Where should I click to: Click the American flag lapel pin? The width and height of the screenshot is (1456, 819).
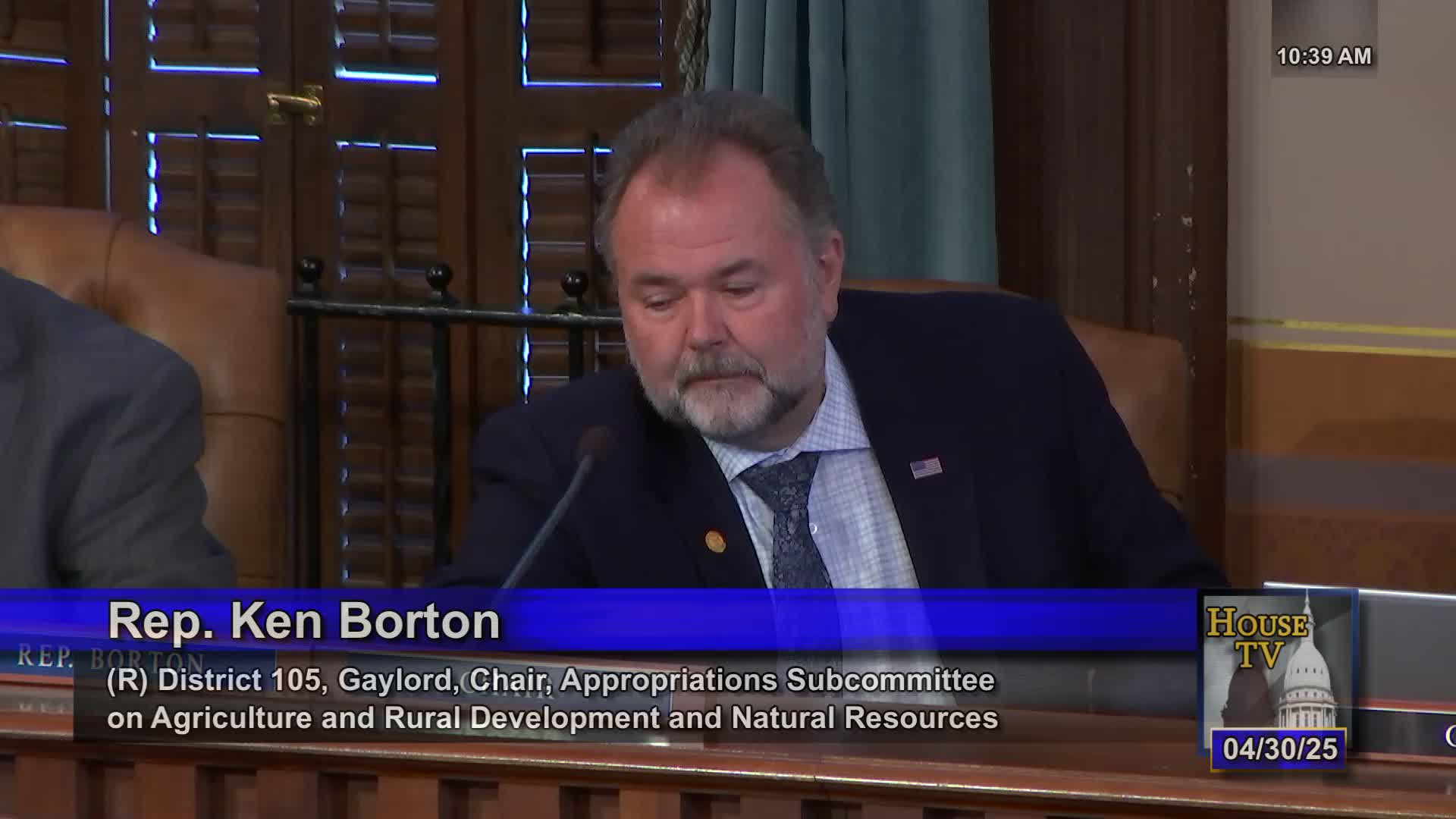tap(926, 467)
